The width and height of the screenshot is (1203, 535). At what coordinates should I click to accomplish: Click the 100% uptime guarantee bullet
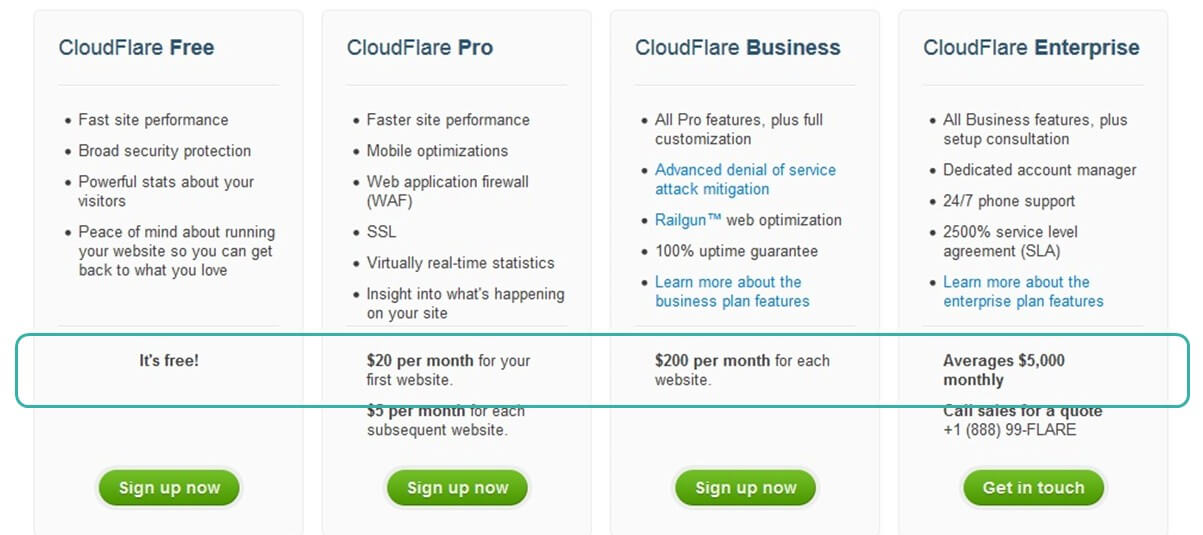point(736,251)
